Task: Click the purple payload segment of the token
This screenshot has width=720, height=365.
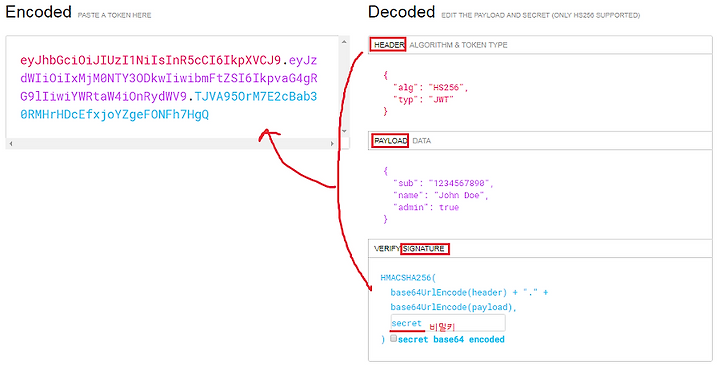Action: (x=169, y=78)
